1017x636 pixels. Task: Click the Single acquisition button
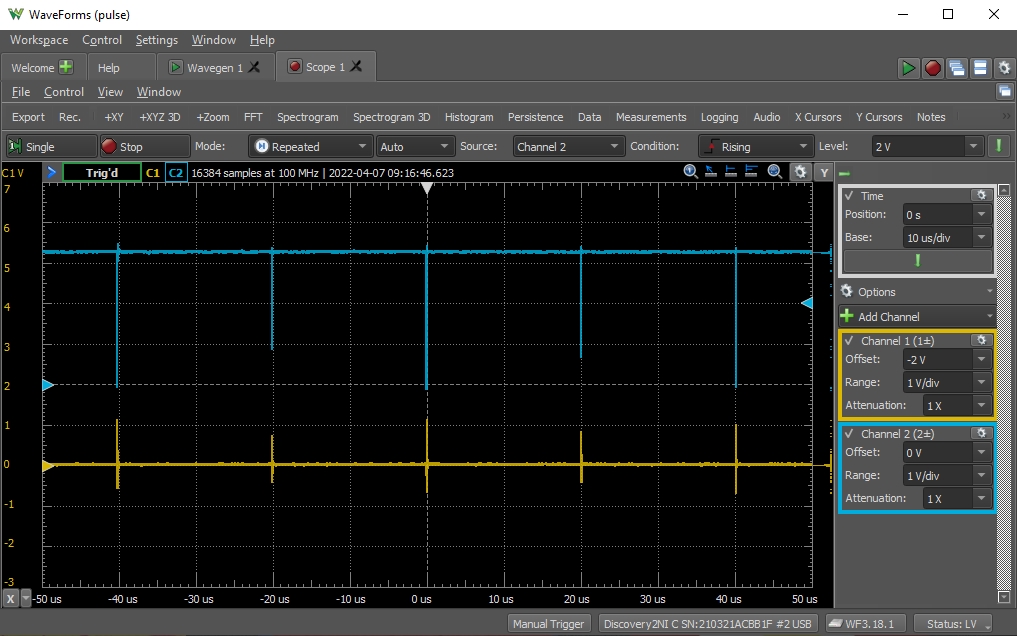pyautogui.click(x=50, y=147)
